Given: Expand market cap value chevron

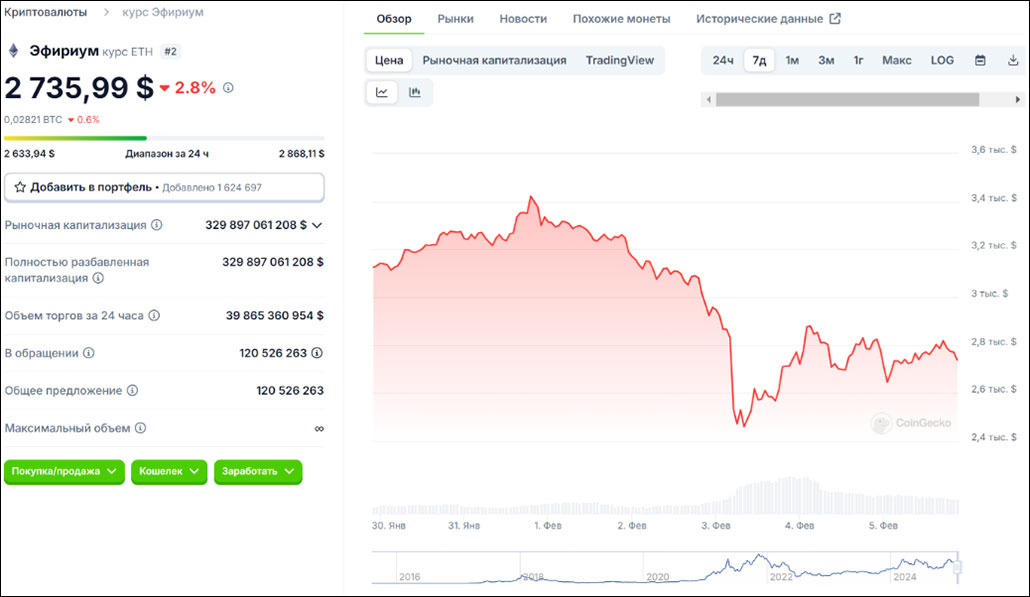Looking at the screenshot, I should pyautogui.click(x=317, y=225).
